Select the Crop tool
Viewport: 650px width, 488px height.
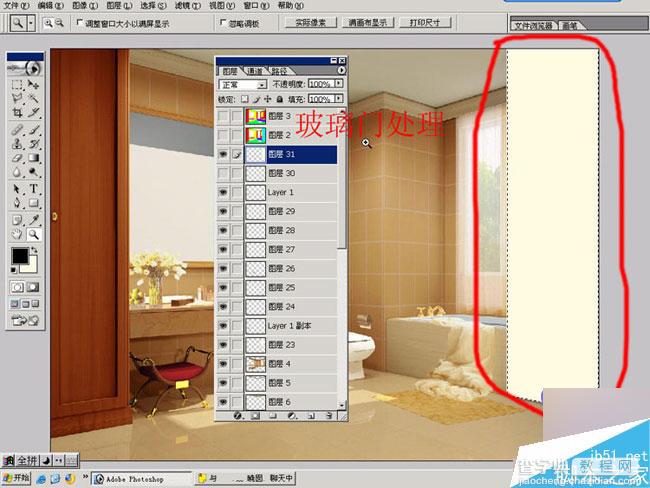point(17,112)
